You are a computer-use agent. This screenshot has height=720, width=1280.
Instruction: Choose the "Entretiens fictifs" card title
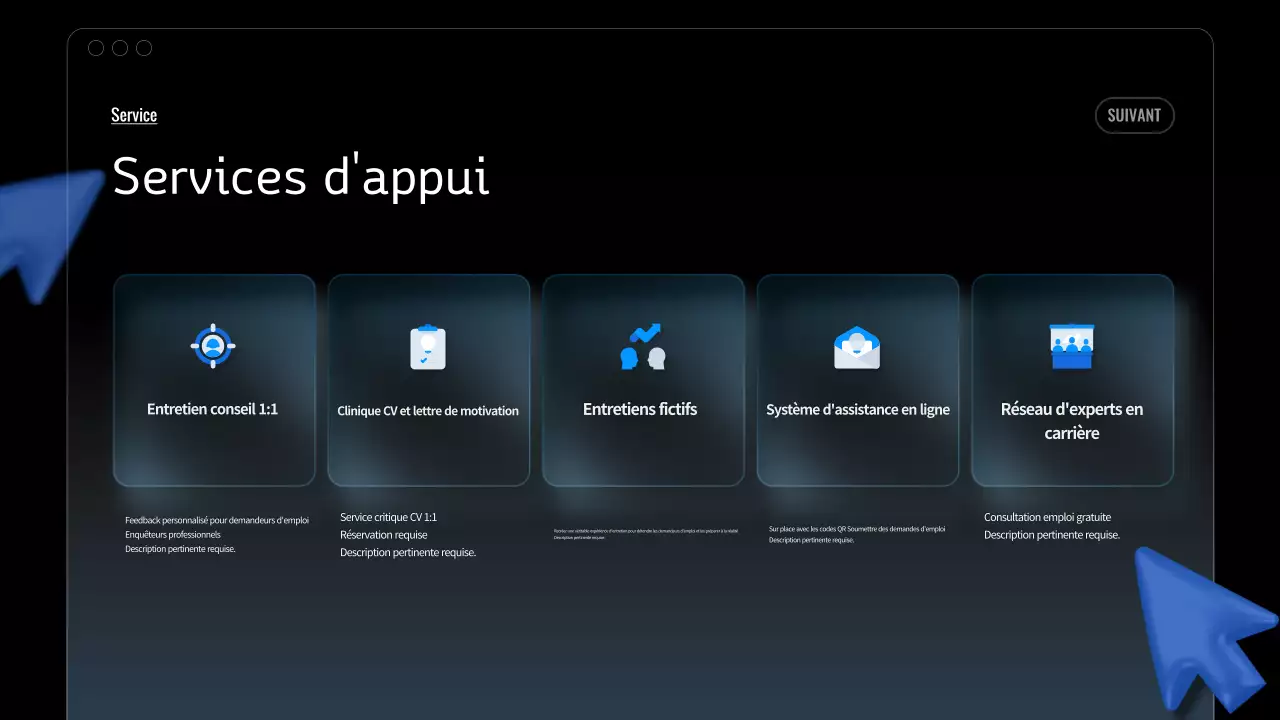[640, 409]
